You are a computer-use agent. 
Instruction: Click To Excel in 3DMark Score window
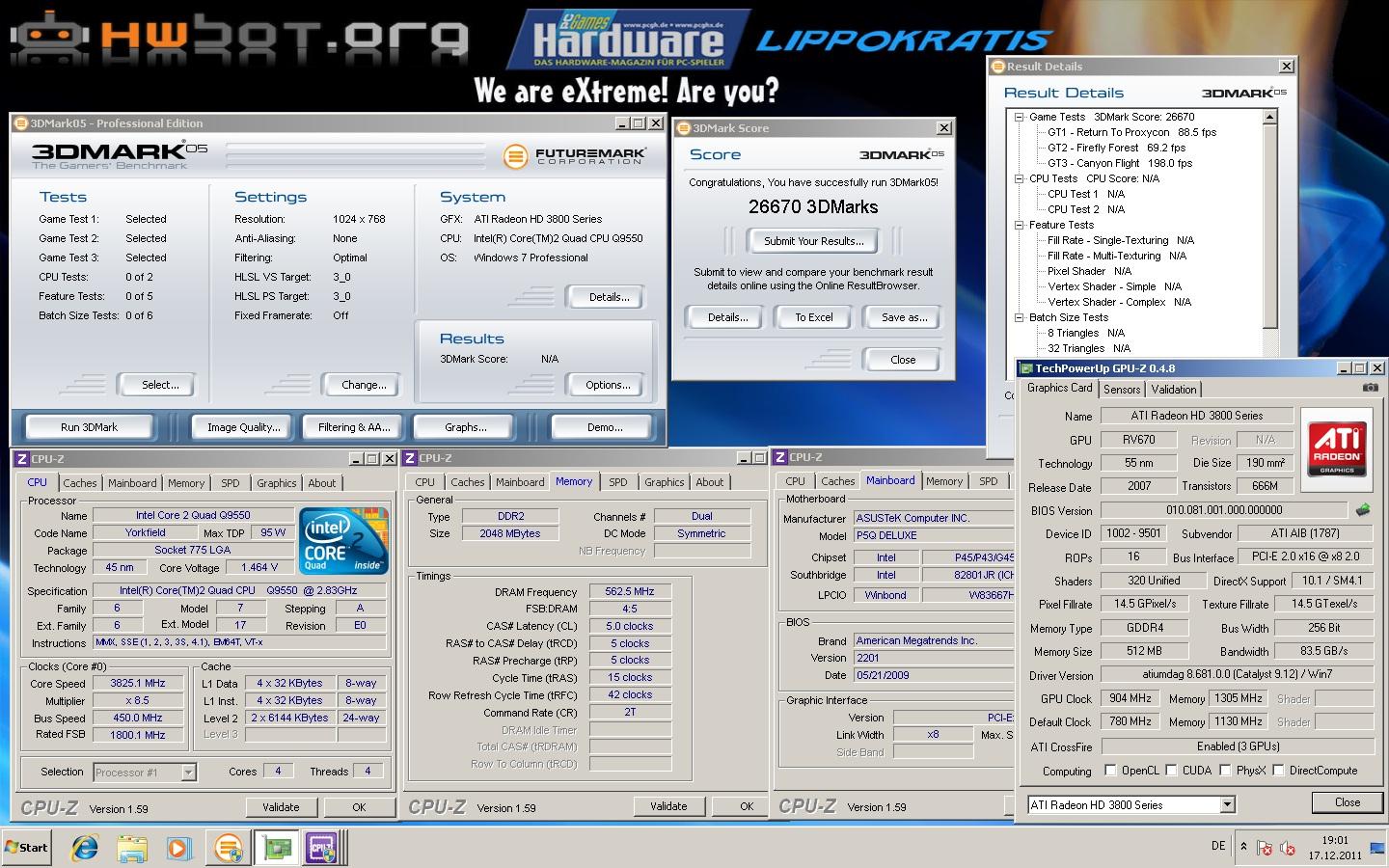(814, 317)
